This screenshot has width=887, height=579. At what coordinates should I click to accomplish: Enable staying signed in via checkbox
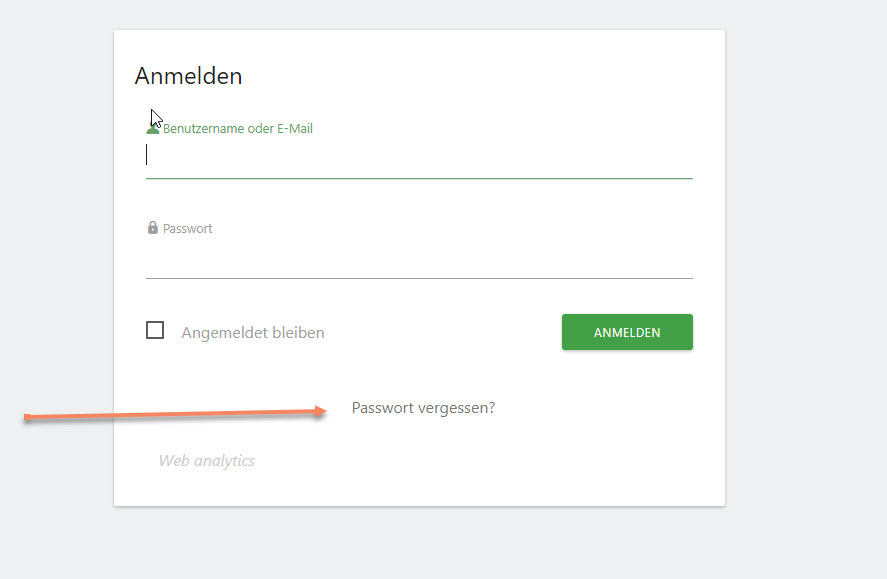[x=155, y=330]
